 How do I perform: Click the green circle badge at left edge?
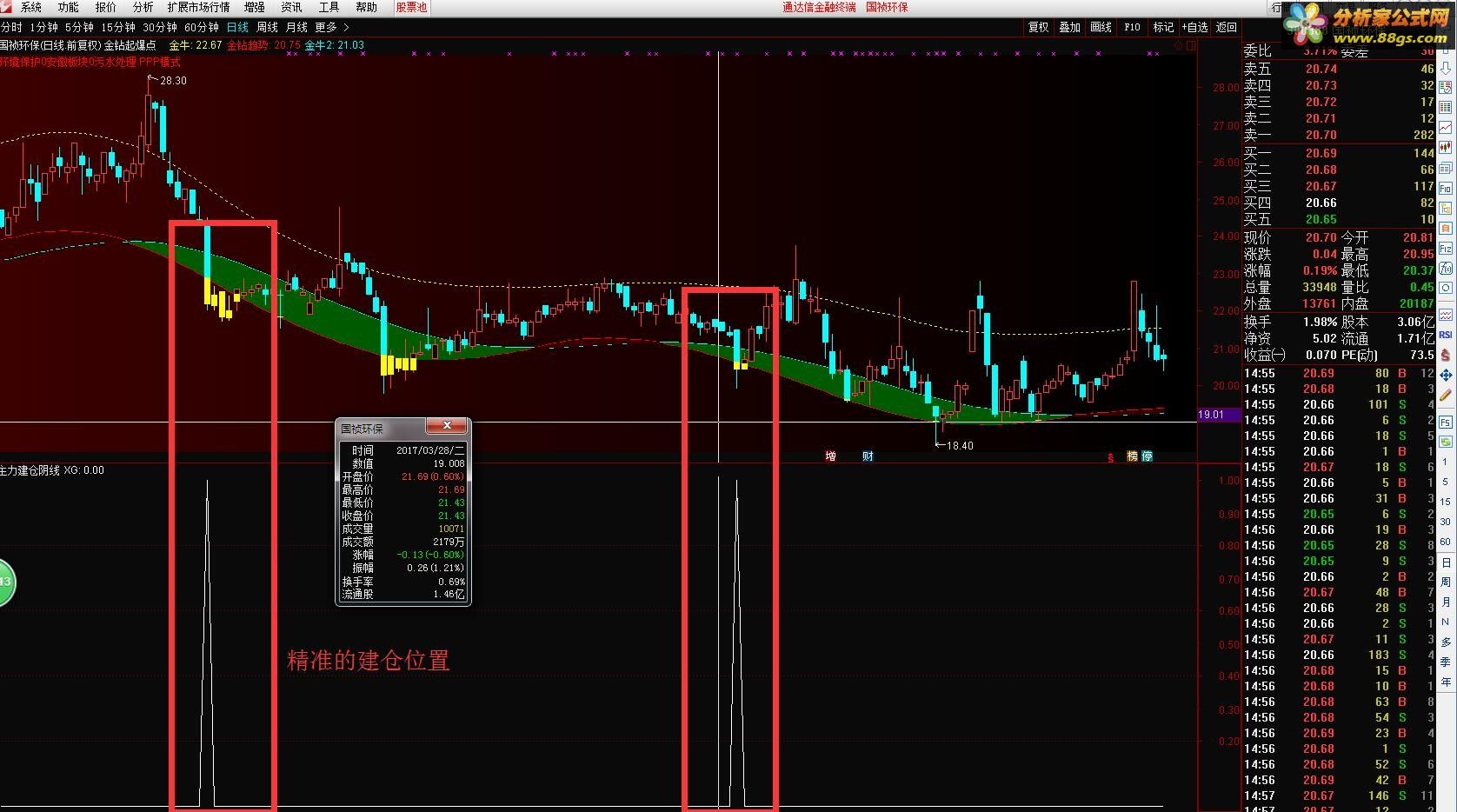(5, 582)
